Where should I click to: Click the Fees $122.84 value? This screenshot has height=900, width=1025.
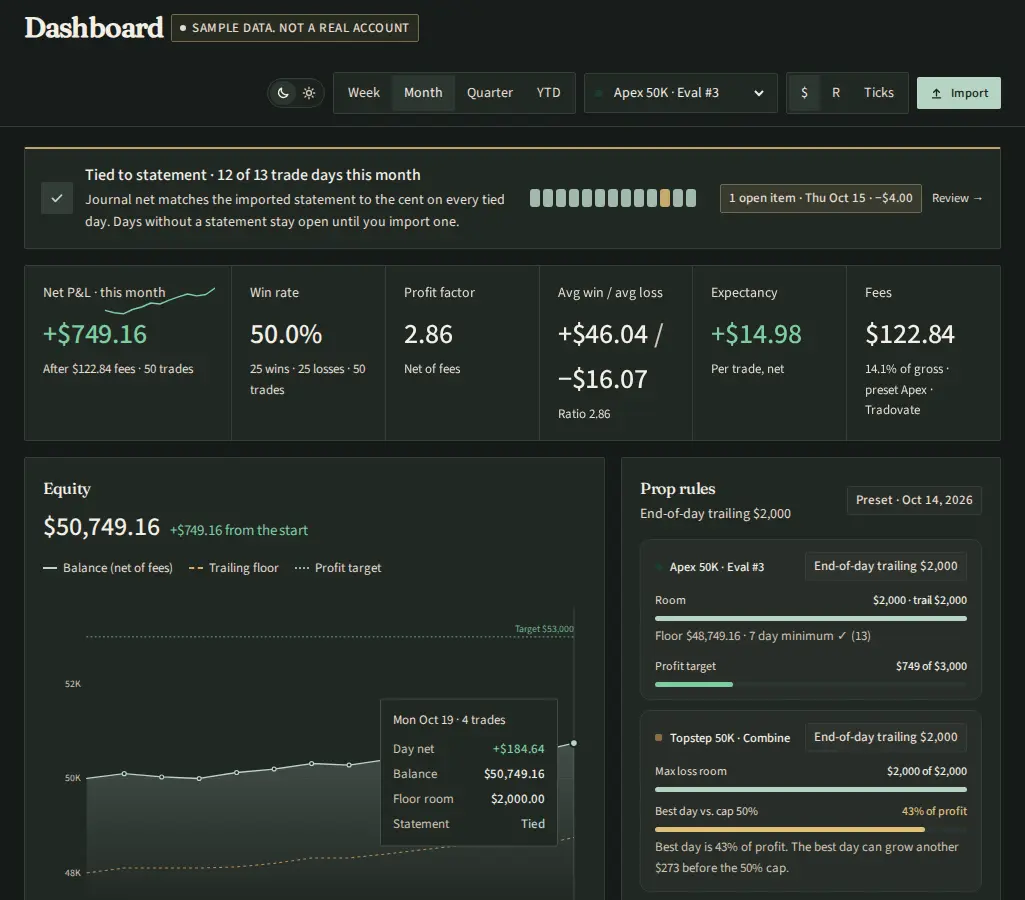(x=910, y=334)
